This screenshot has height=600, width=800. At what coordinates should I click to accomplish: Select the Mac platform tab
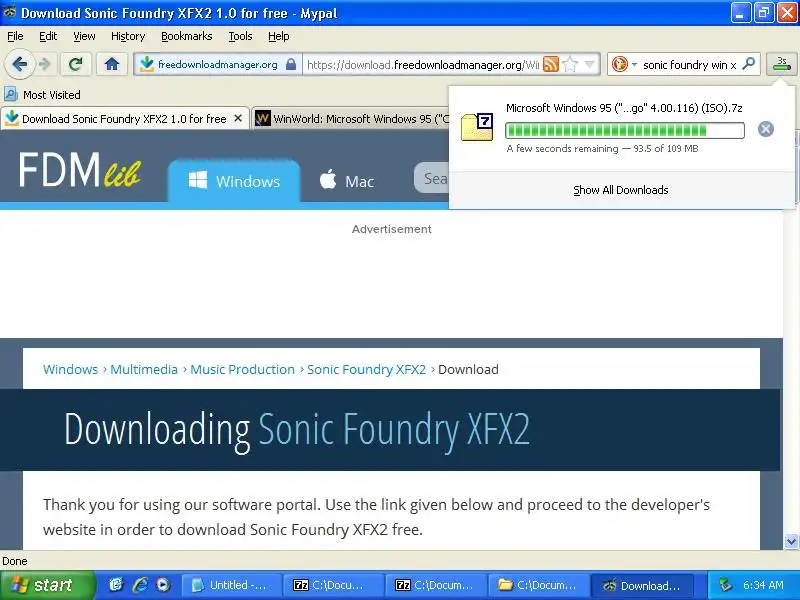pyautogui.click(x=347, y=181)
